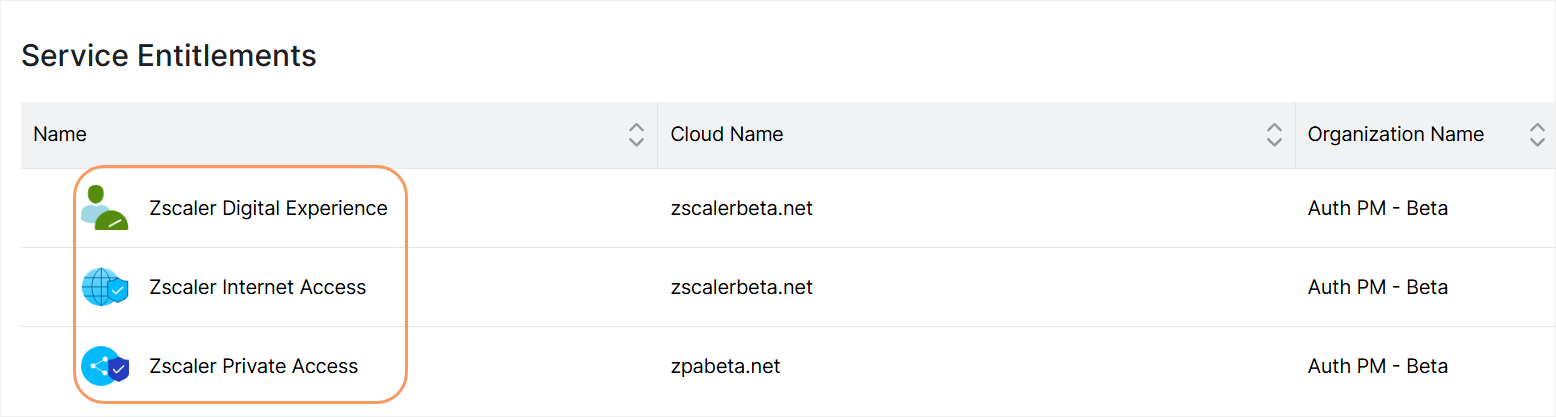
Task: Click Auth PM - Beta in Private Access row
Action: (x=1378, y=366)
